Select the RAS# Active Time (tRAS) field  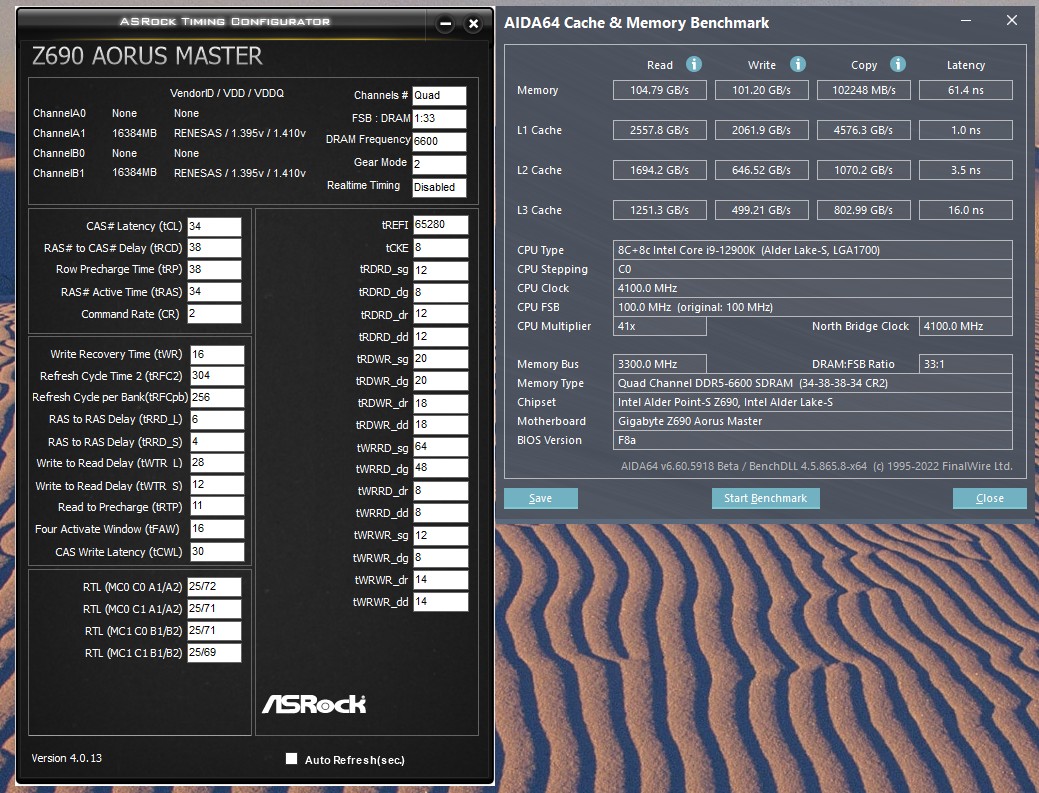coord(214,291)
